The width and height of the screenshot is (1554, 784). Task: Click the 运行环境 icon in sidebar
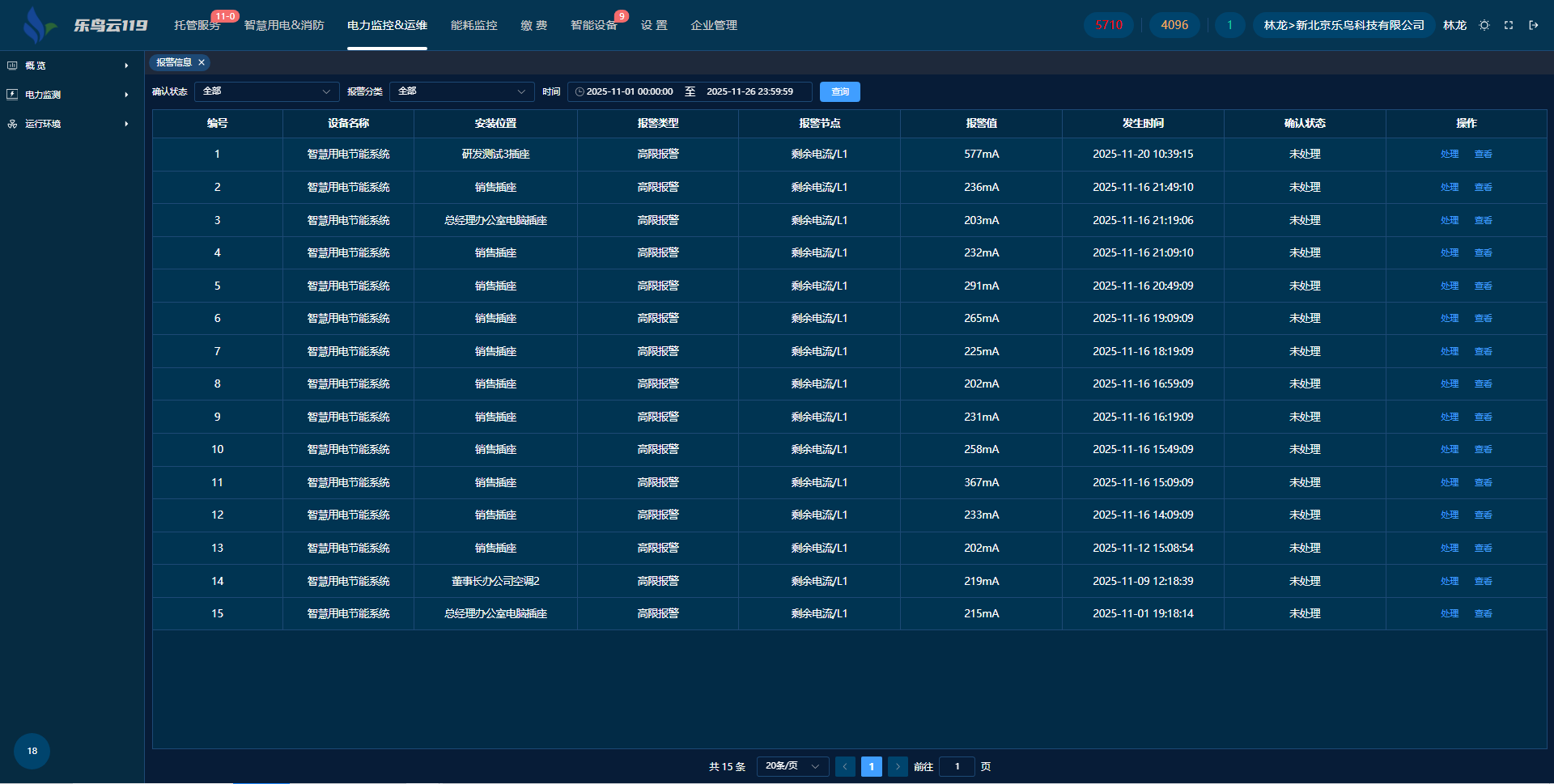click(12, 124)
